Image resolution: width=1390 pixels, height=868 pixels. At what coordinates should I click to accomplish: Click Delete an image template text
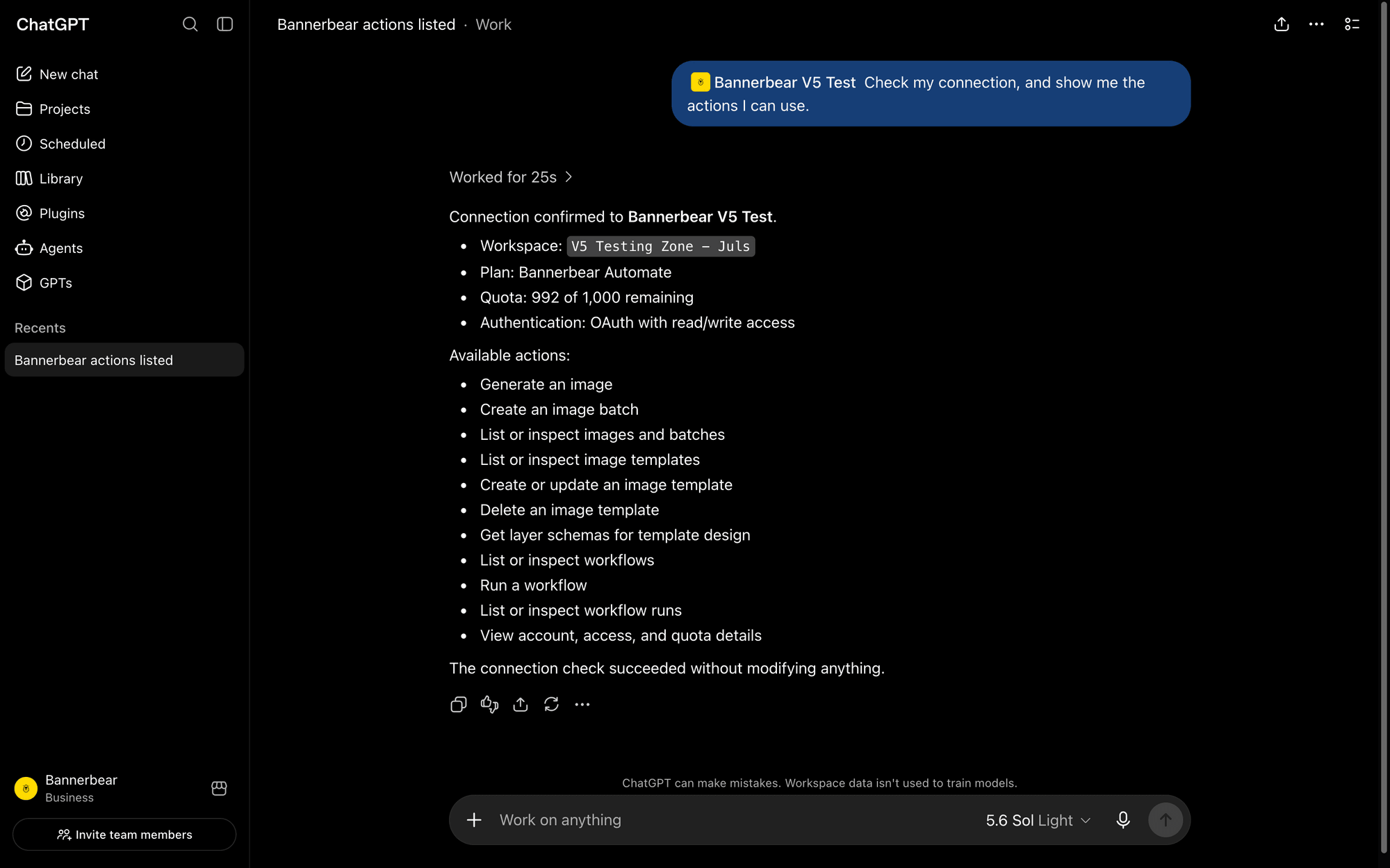569,510
